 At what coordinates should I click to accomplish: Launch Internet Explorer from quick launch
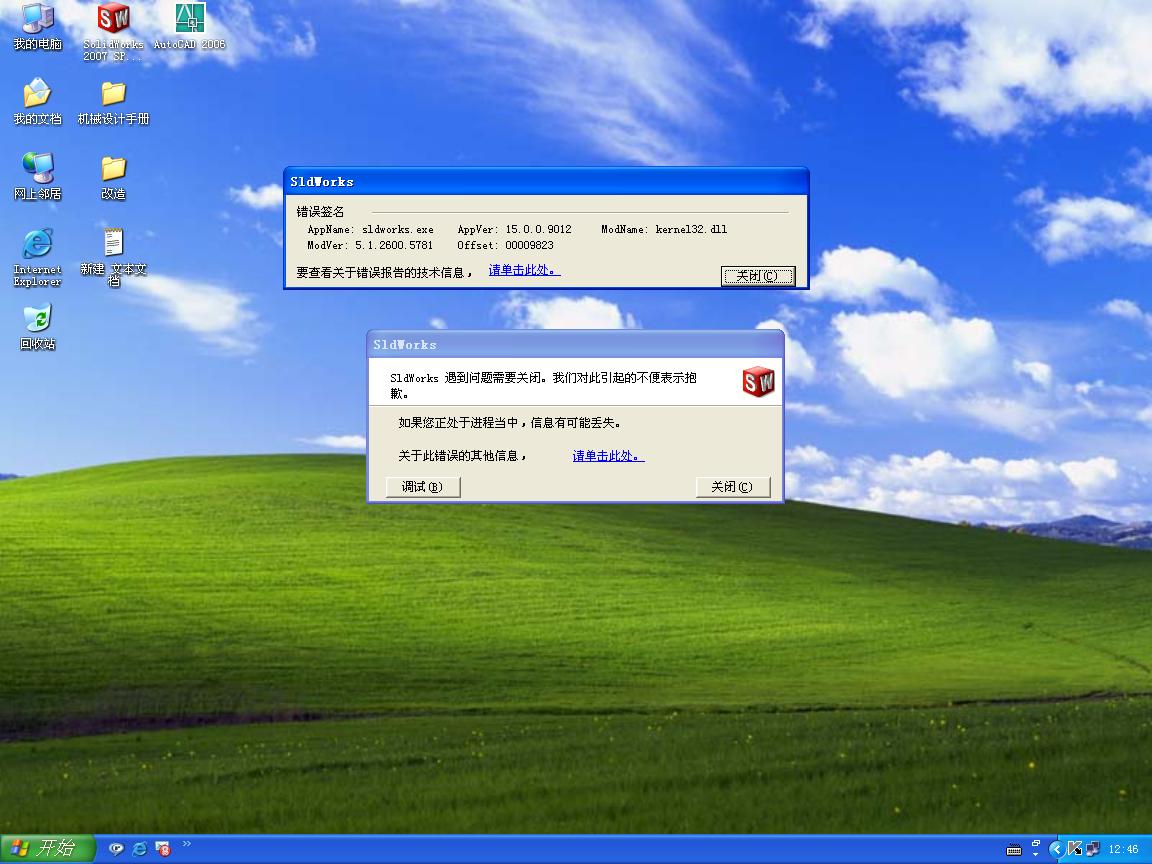tap(140, 849)
